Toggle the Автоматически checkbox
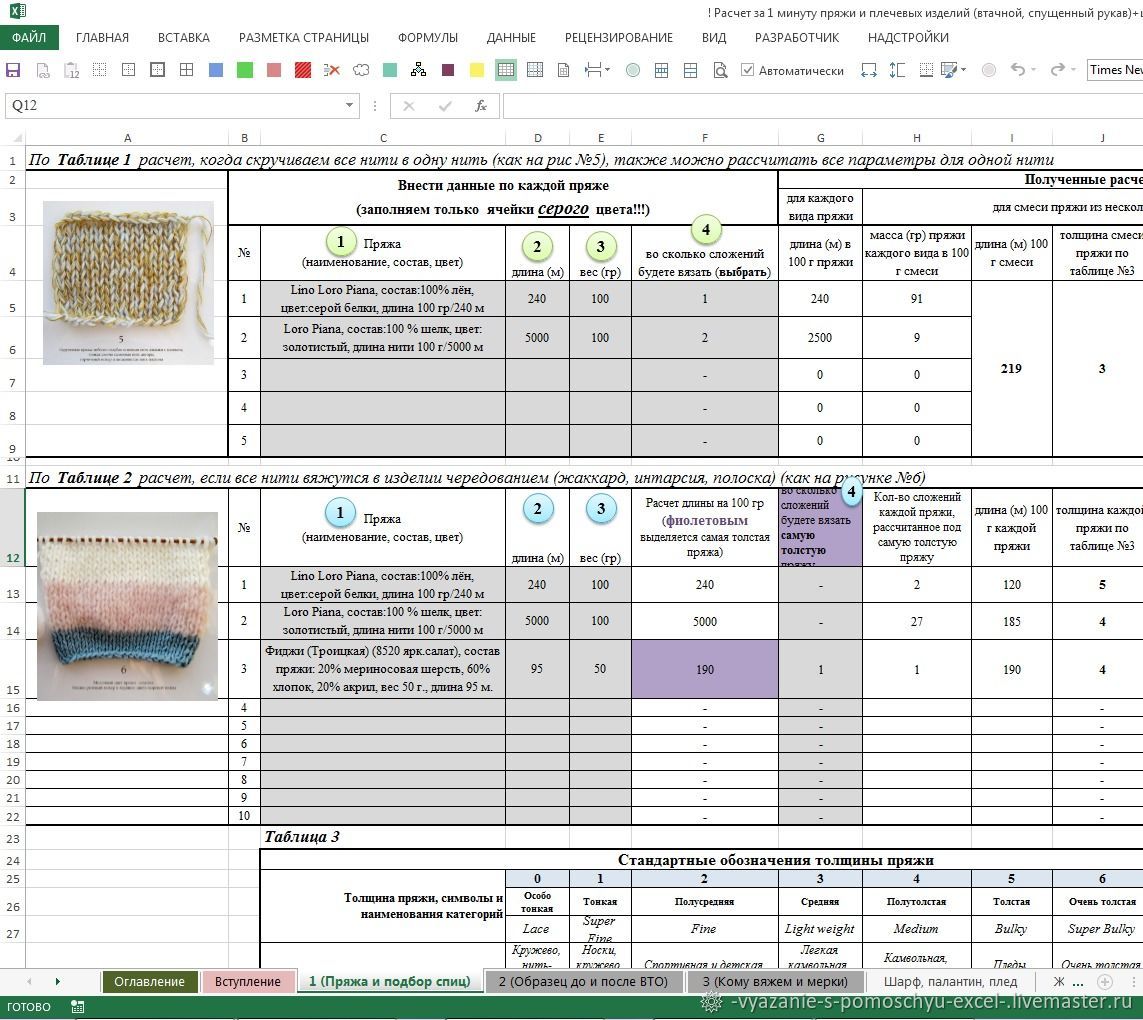 click(x=747, y=70)
